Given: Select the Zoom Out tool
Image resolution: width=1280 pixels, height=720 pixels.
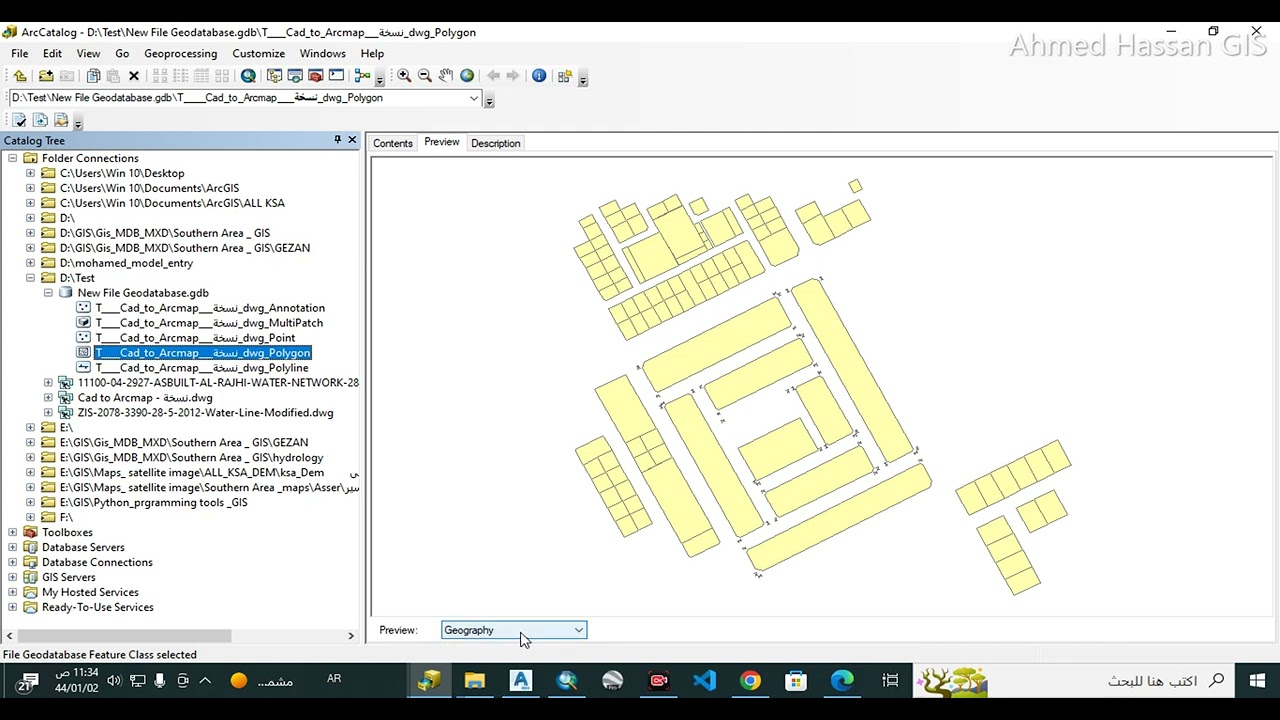Looking at the screenshot, I should point(425,76).
